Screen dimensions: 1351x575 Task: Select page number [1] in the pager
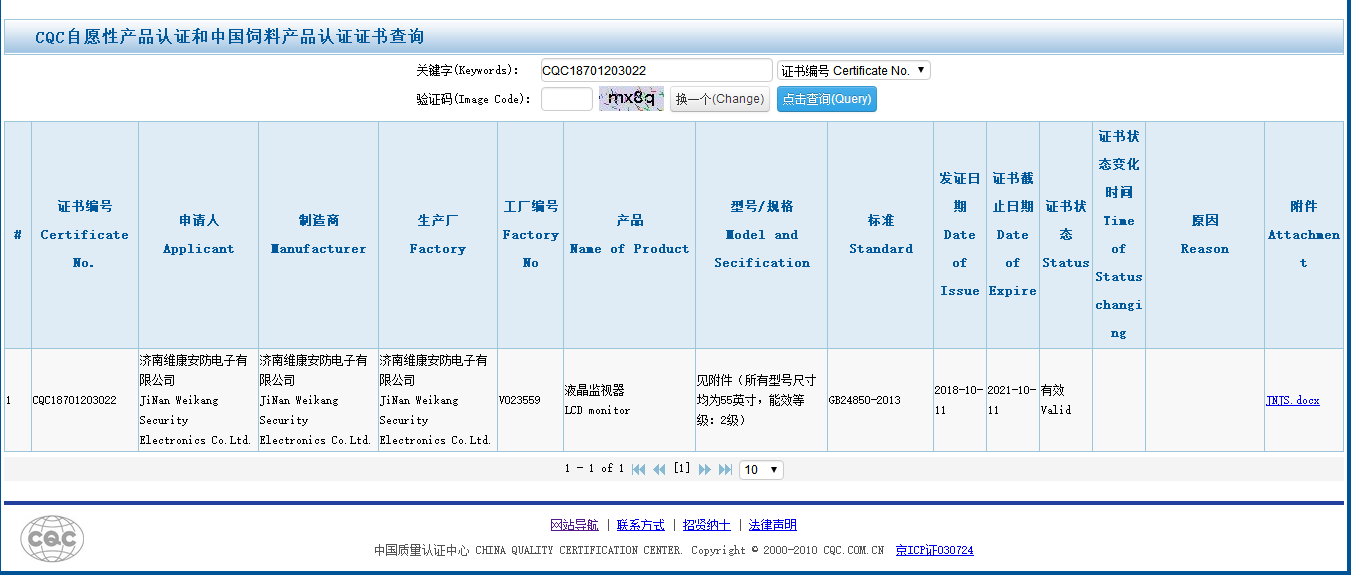coord(682,468)
